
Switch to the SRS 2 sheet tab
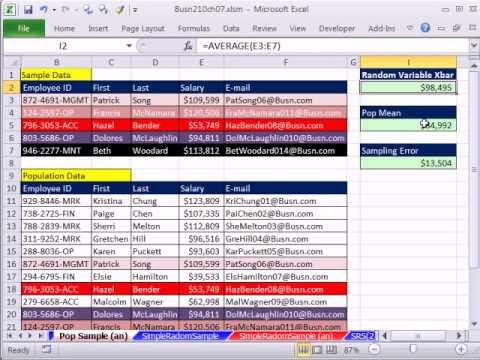(x=363, y=336)
